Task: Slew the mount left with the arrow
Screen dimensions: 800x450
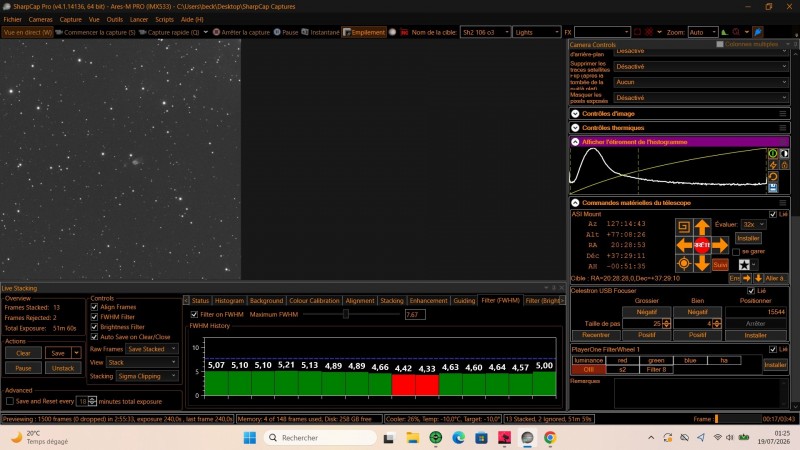Action: coord(684,245)
